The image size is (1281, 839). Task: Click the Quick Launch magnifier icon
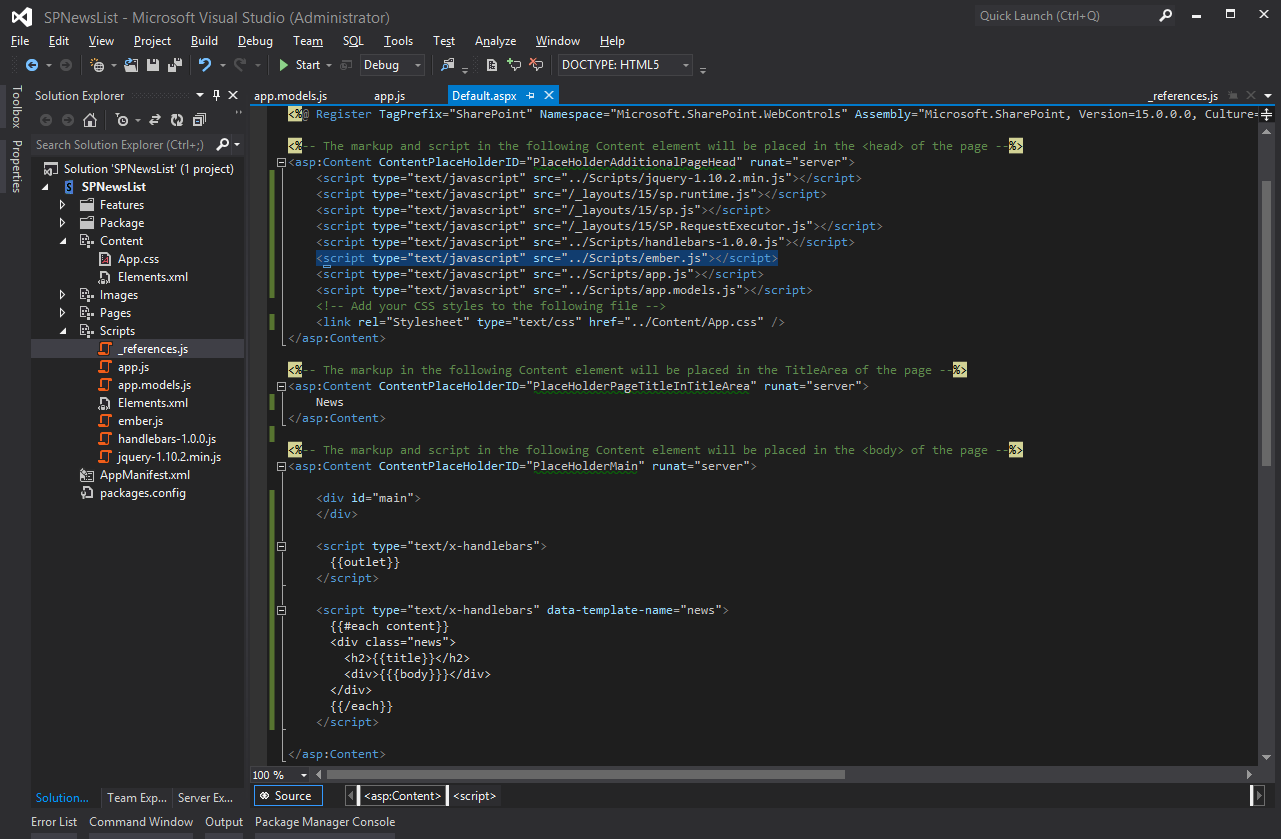tap(1166, 16)
